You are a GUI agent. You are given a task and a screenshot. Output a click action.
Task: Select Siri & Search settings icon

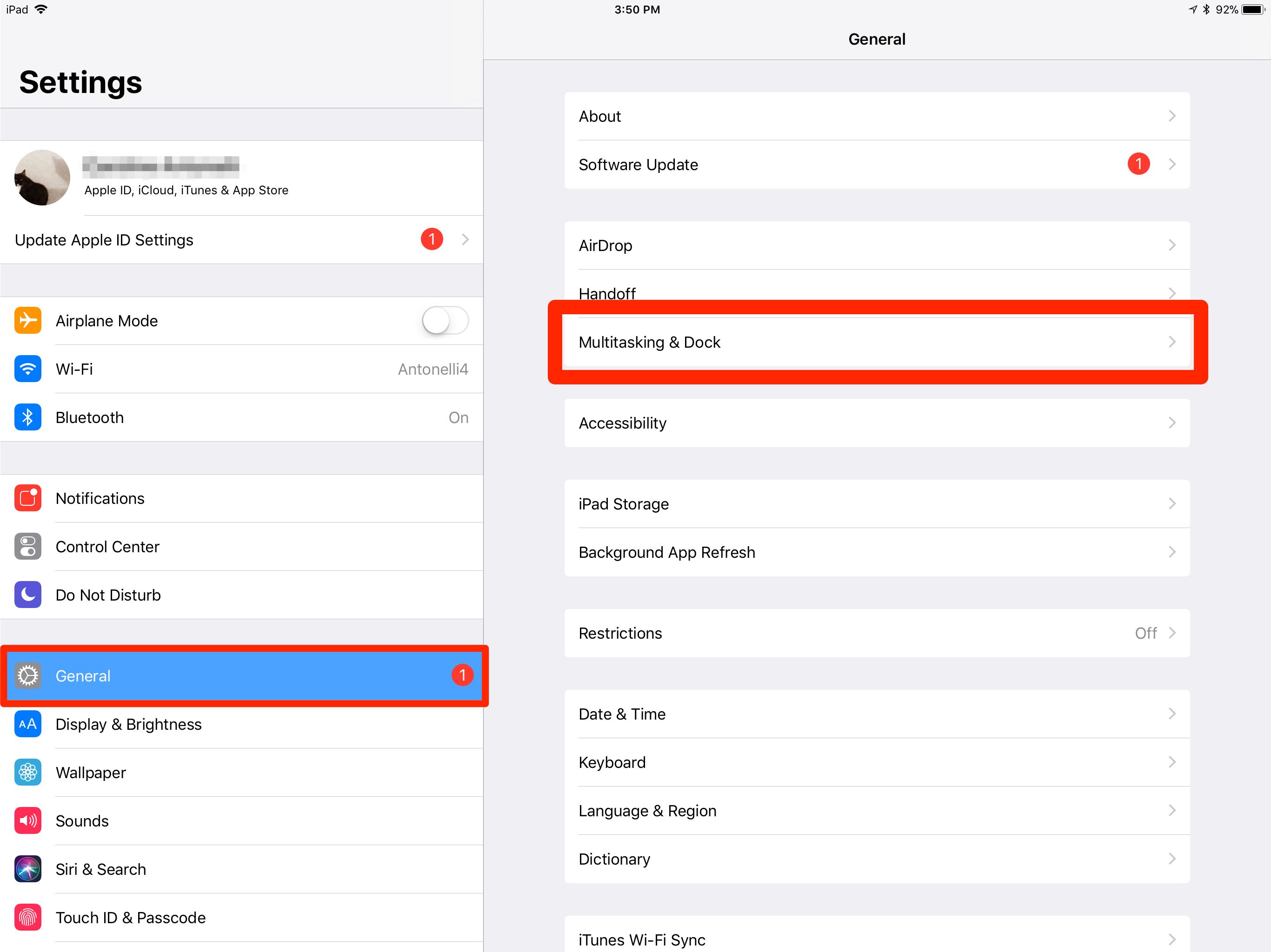point(26,869)
